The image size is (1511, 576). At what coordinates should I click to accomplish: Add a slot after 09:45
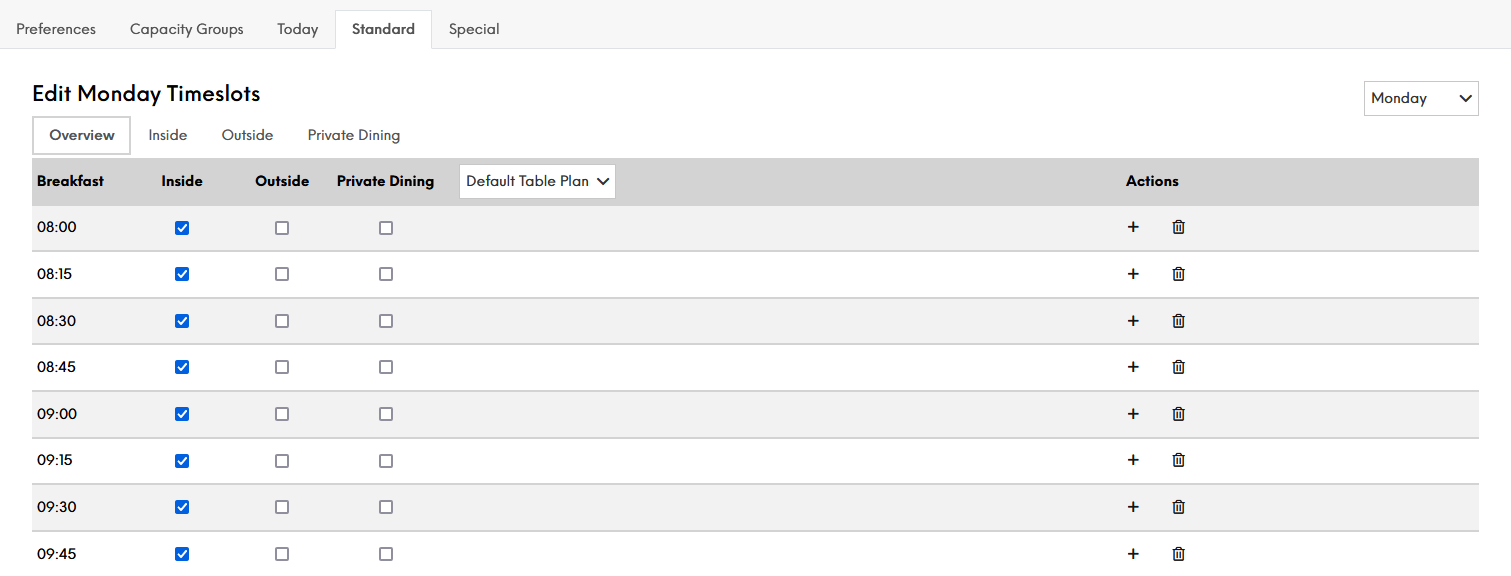pos(1133,554)
